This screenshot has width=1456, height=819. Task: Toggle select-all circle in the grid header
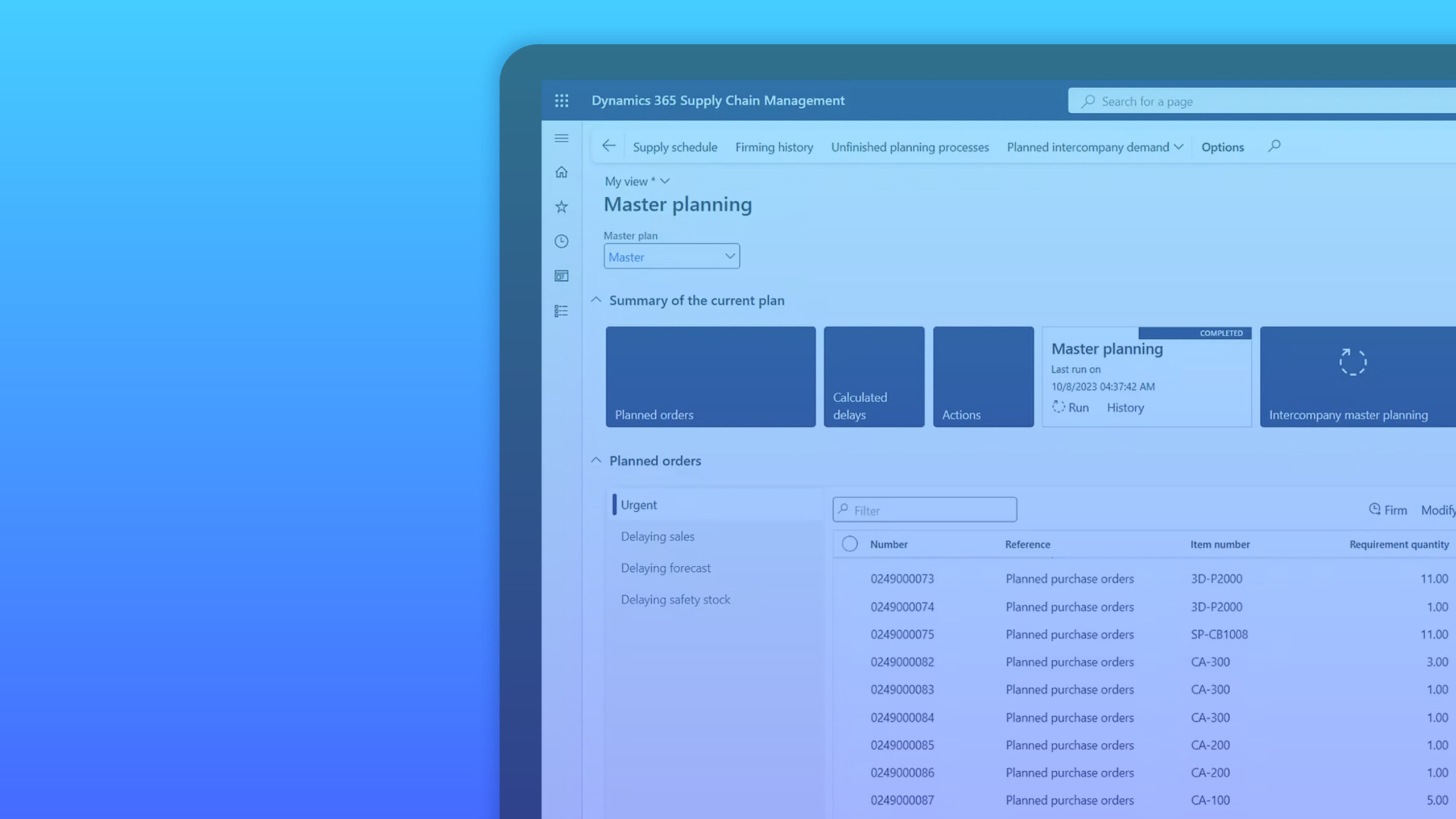click(x=849, y=544)
